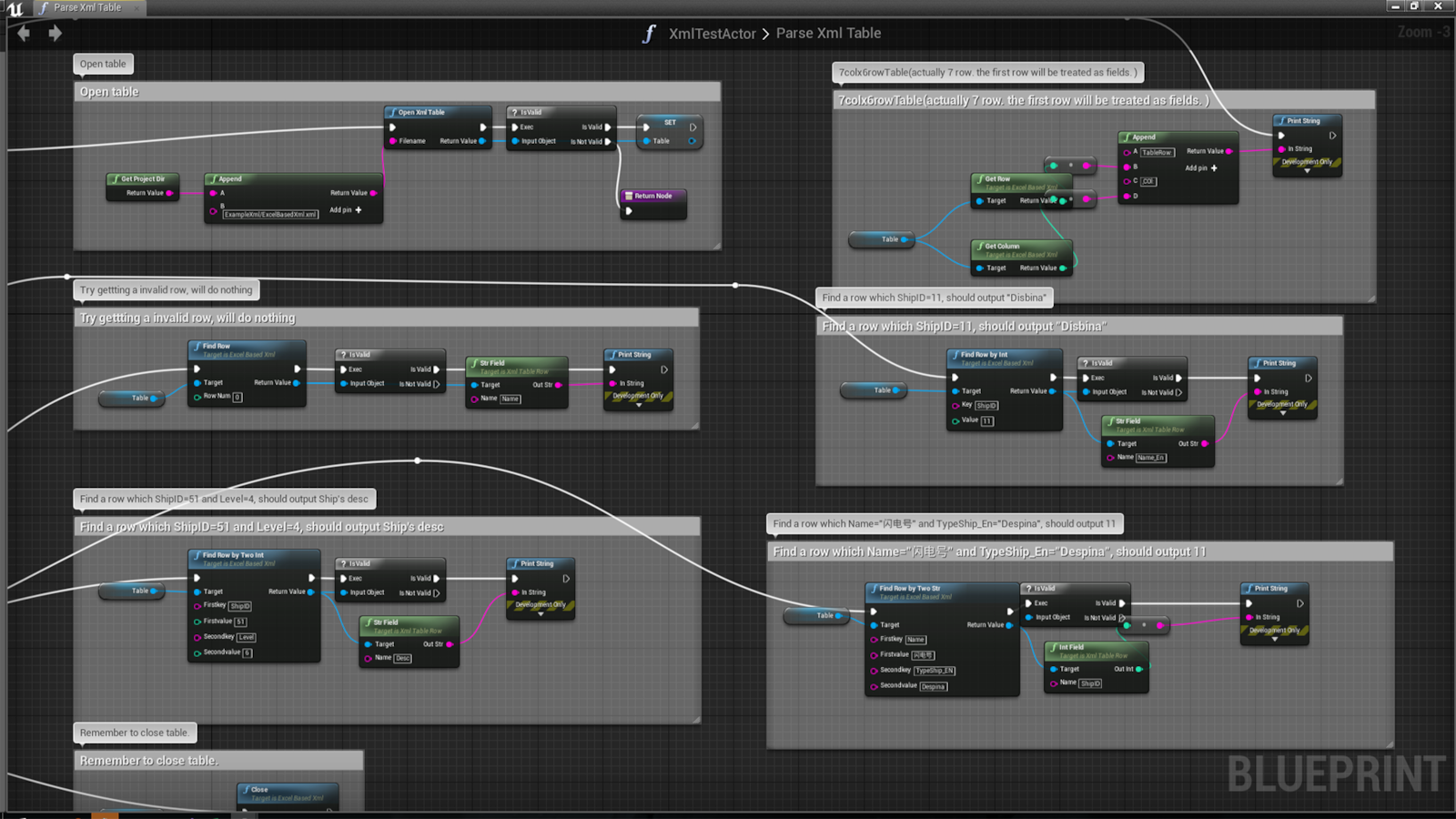The height and width of the screenshot is (819, 1456).
Task: Click the SET node's Table input pin
Action: click(647, 141)
